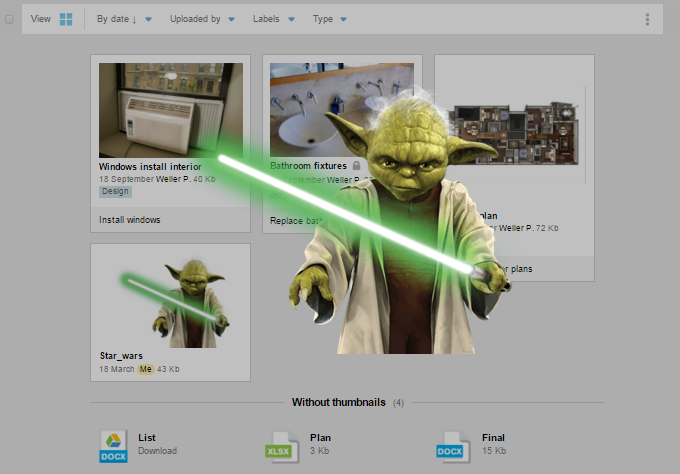The height and width of the screenshot is (474, 680).
Task: Click the Download link under List
Action: (157, 451)
